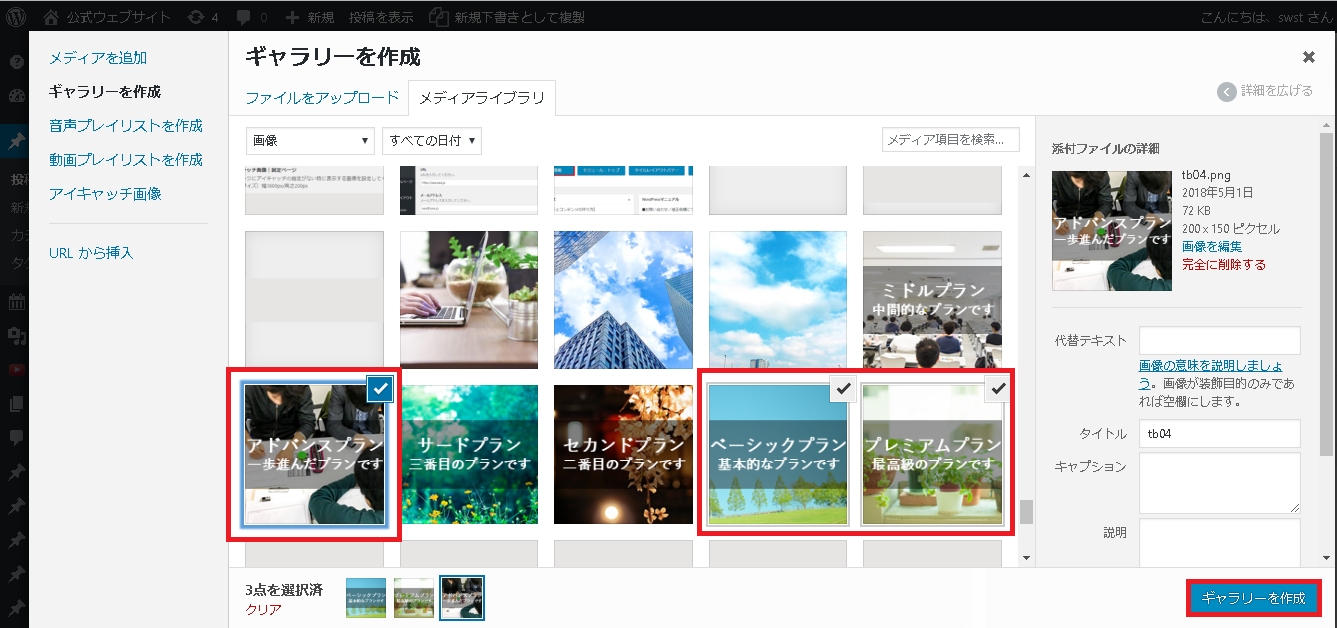Click 新規下書きとして複製 in admin bar
Image resolution: width=1337 pixels, height=628 pixels.
pyautogui.click(x=507, y=17)
